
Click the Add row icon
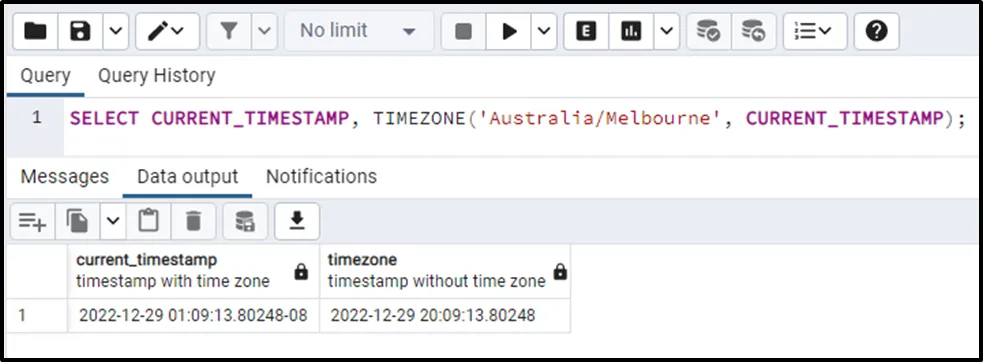click(33, 221)
